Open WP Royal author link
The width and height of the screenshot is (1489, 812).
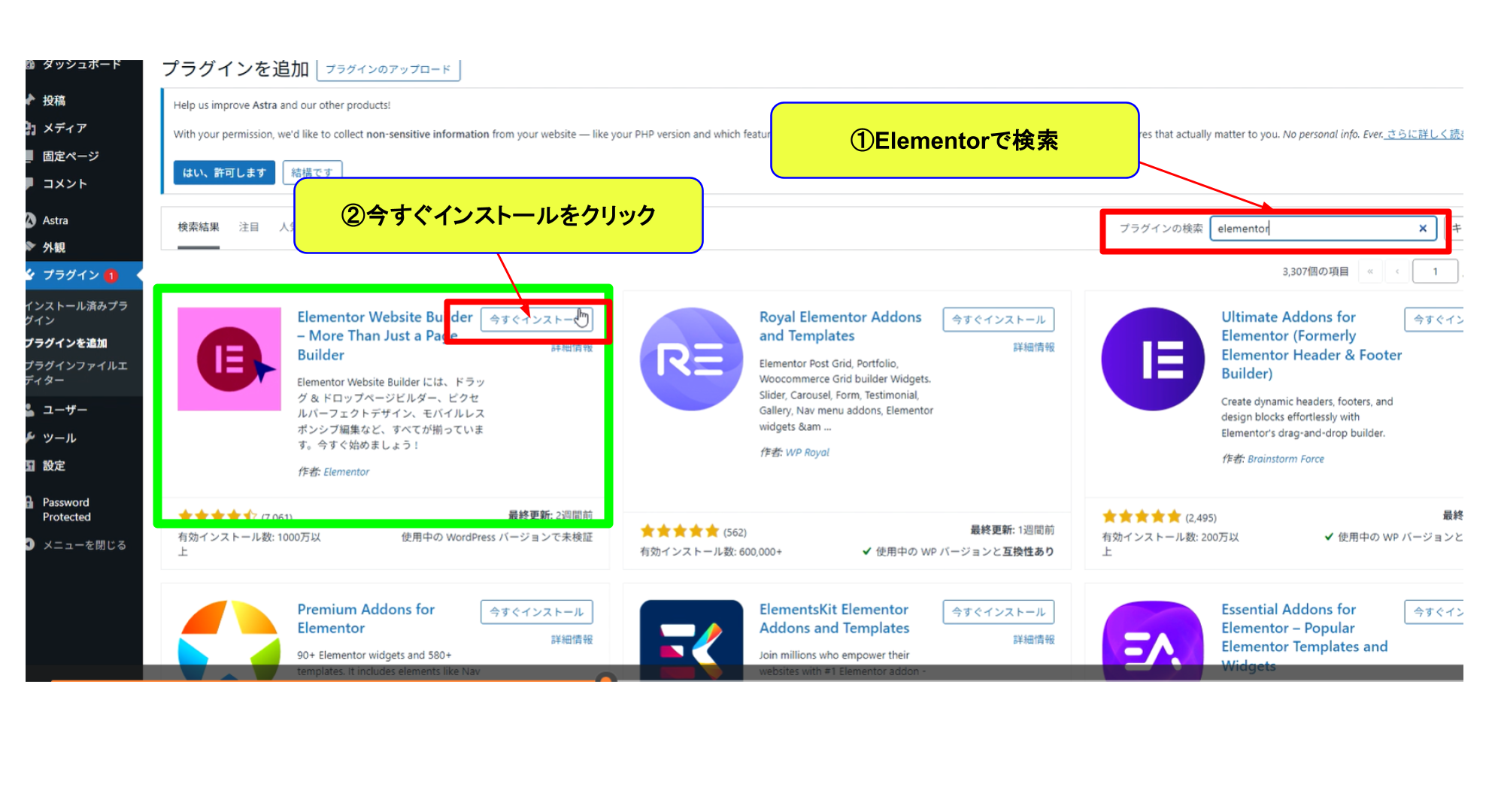click(807, 453)
